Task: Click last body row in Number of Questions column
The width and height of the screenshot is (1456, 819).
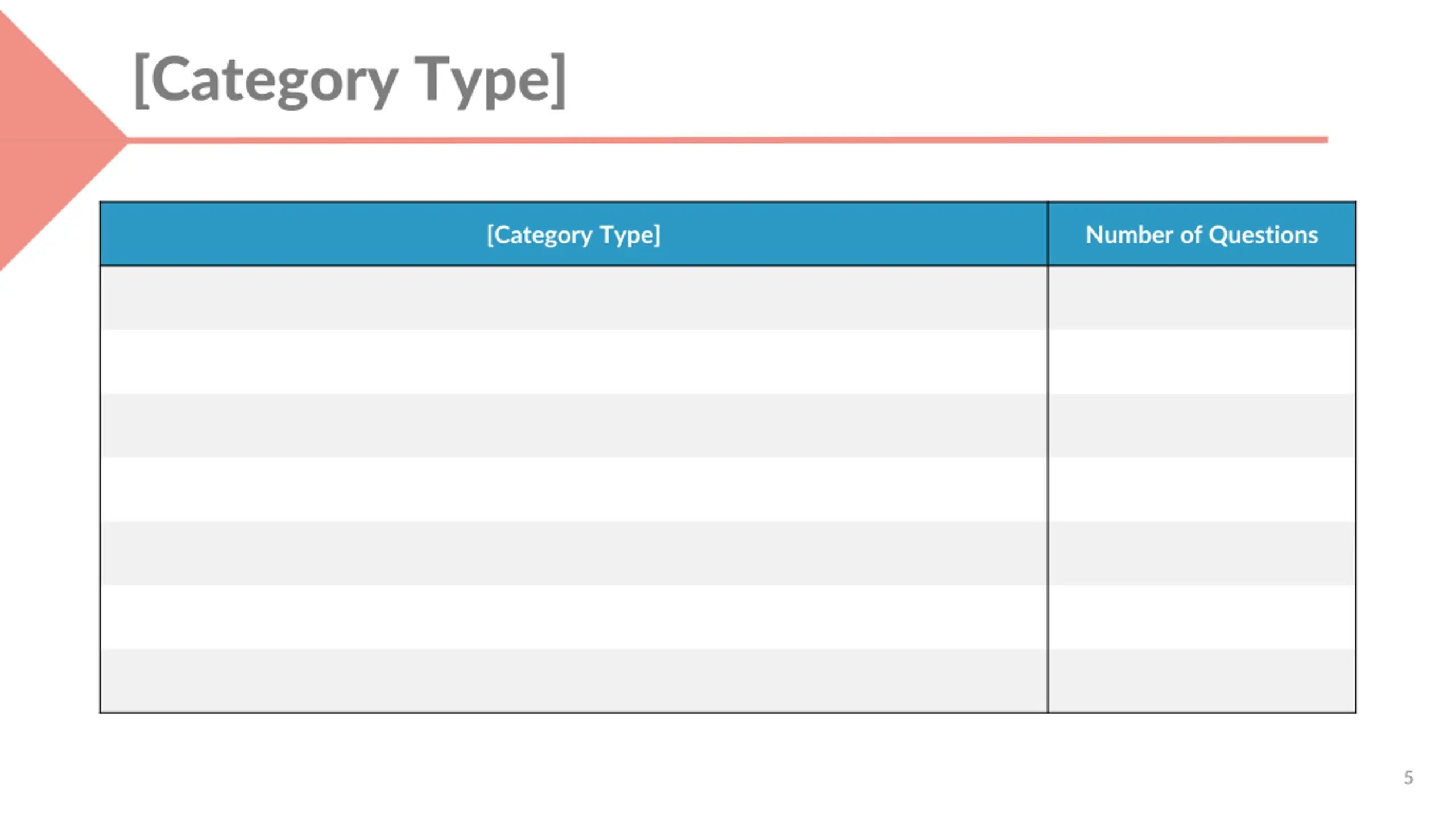Action: click(x=1202, y=680)
